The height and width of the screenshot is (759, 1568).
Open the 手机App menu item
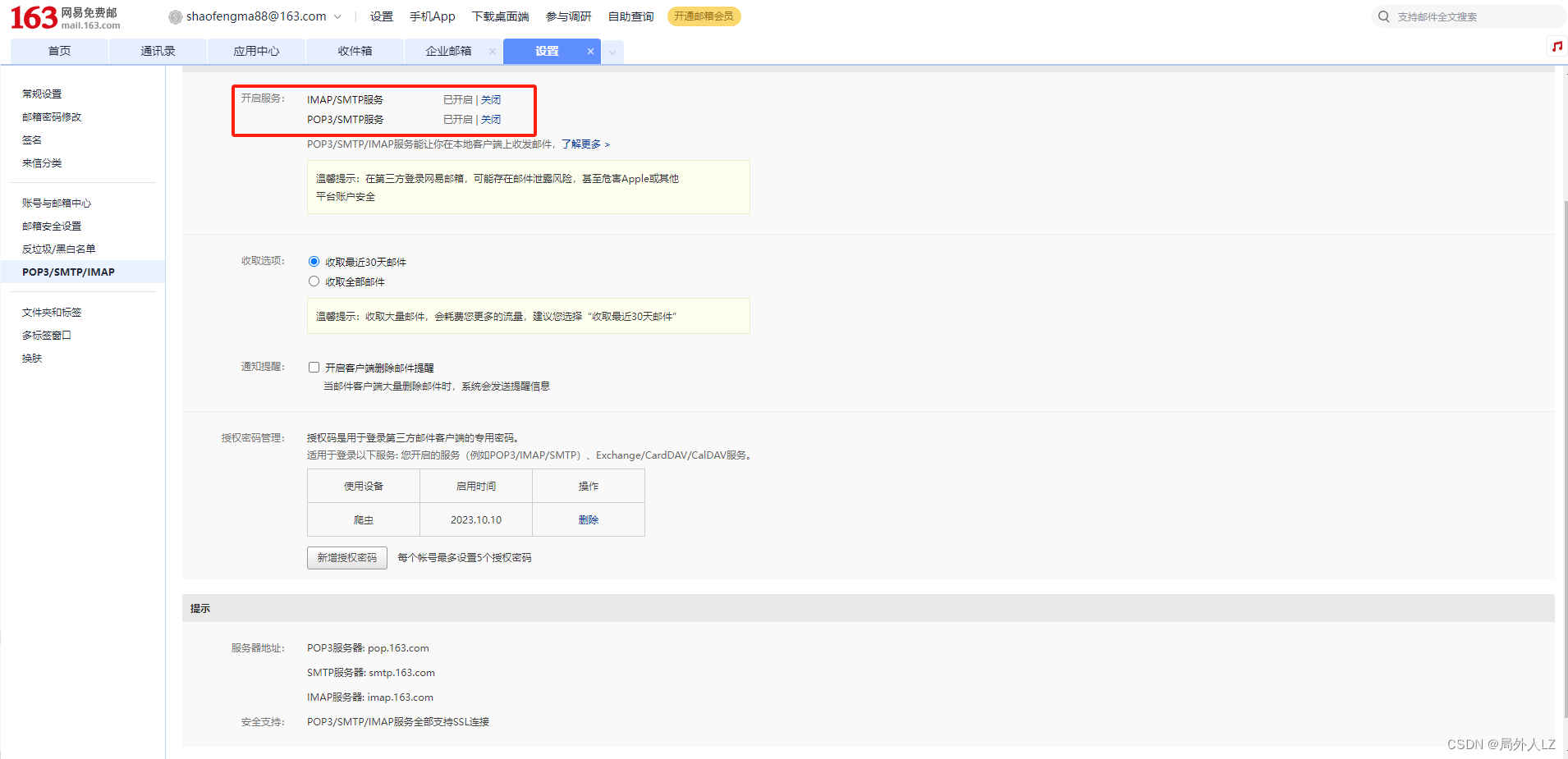tap(433, 16)
